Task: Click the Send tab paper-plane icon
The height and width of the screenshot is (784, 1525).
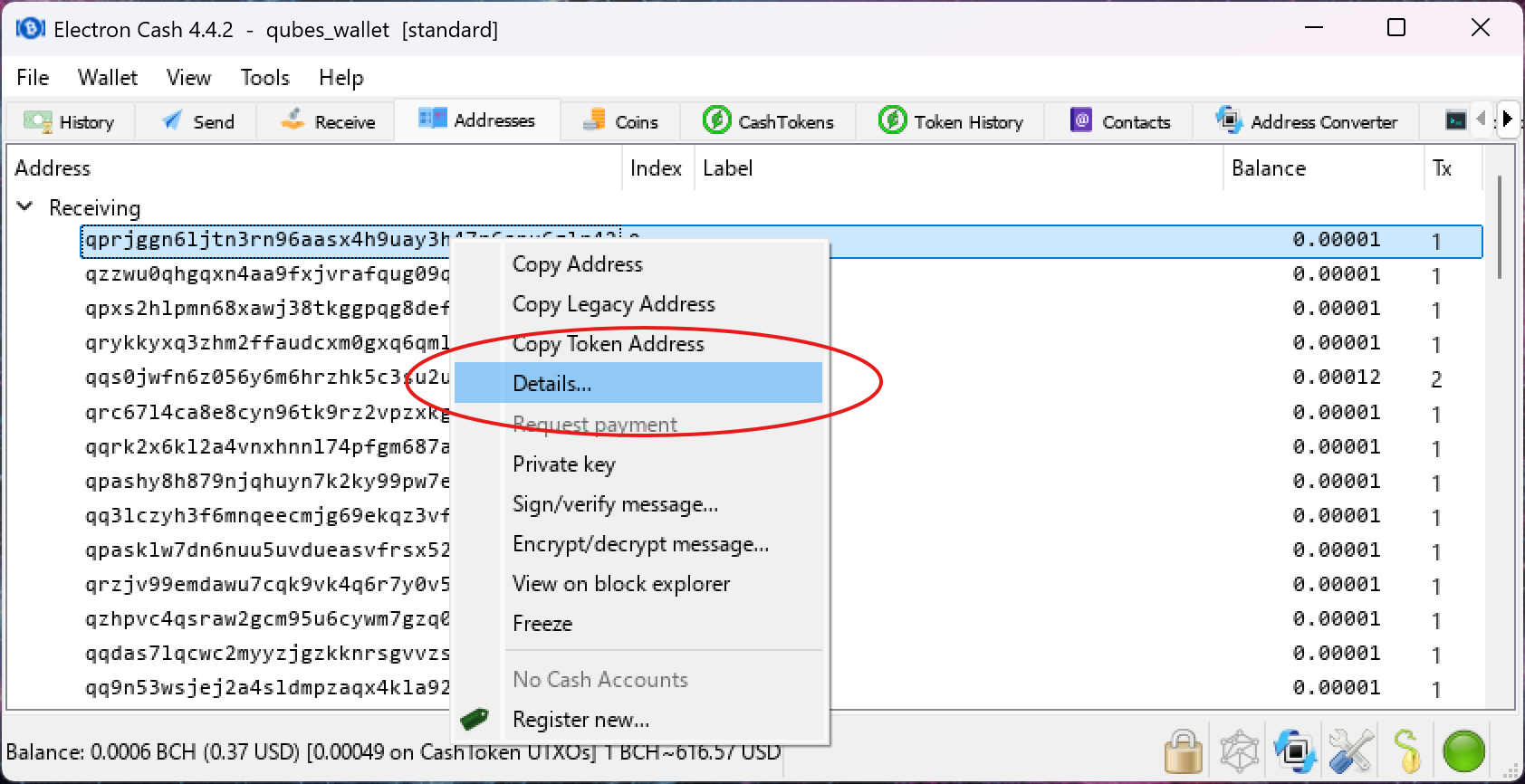Action: (171, 120)
